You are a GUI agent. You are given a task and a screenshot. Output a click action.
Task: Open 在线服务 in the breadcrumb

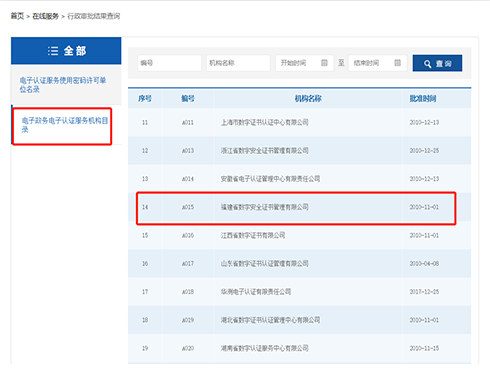pyautogui.click(x=45, y=16)
